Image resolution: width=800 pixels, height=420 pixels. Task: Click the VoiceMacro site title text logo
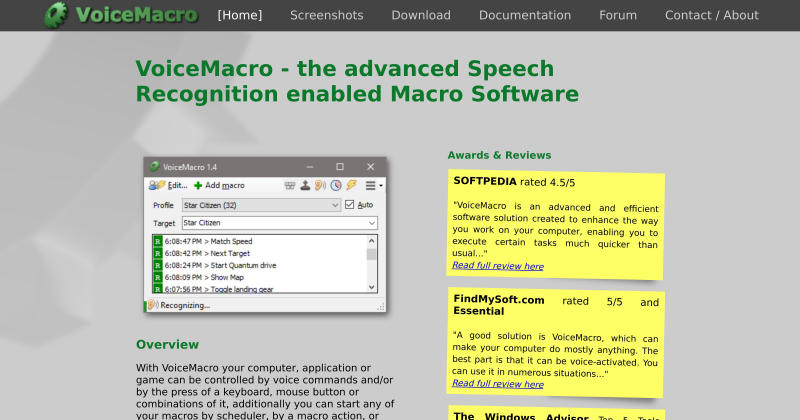137,15
